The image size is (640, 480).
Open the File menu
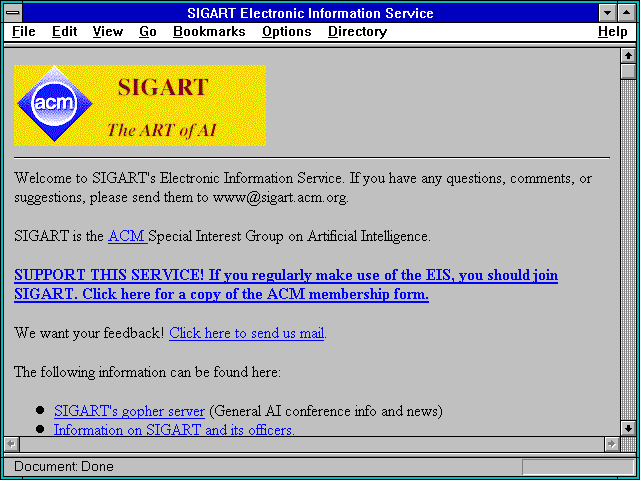(x=24, y=32)
